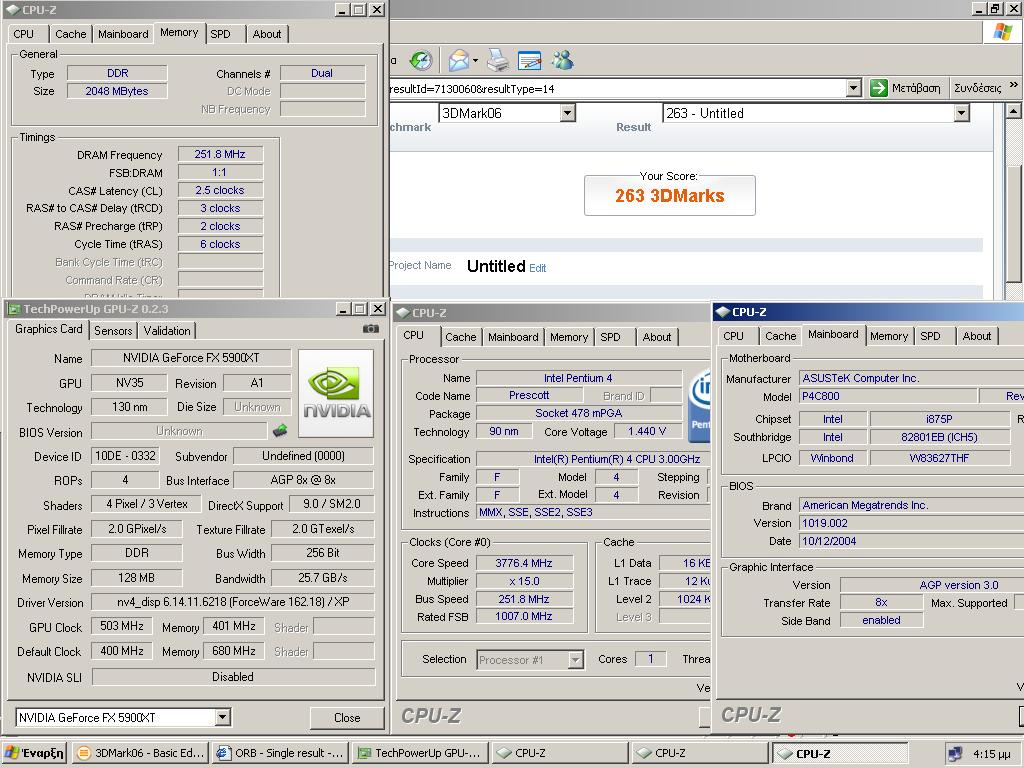Click the green Go arrow button
The image size is (1024, 768).
tap(879, 88)
